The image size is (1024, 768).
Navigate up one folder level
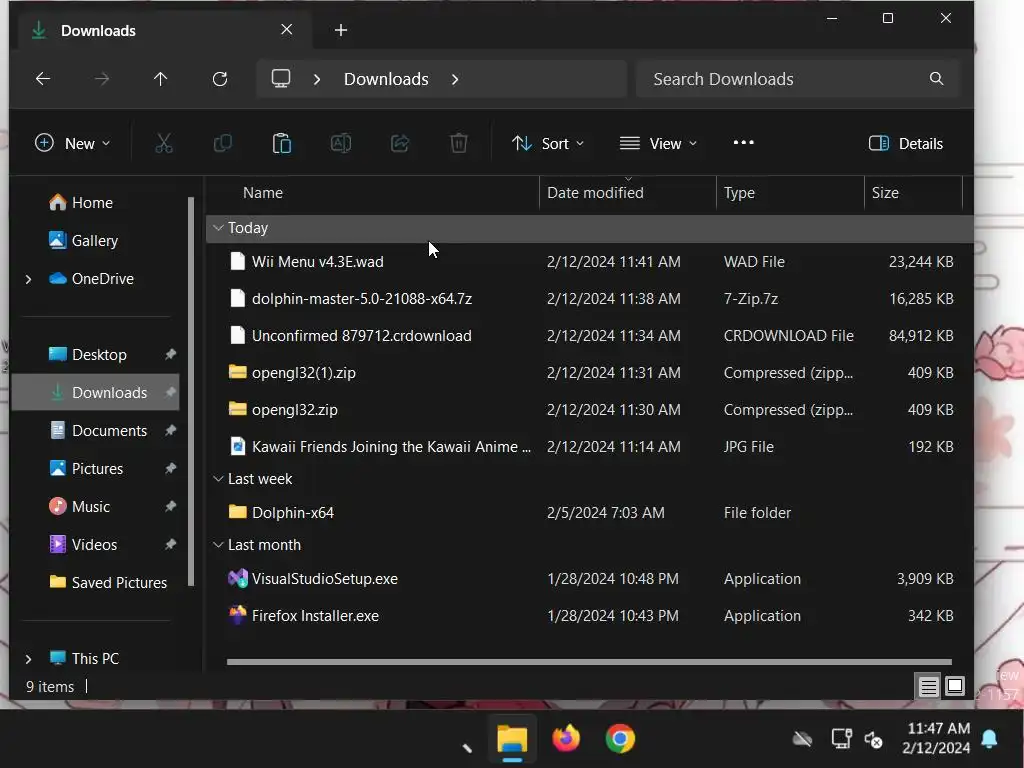tap(160, 79)
